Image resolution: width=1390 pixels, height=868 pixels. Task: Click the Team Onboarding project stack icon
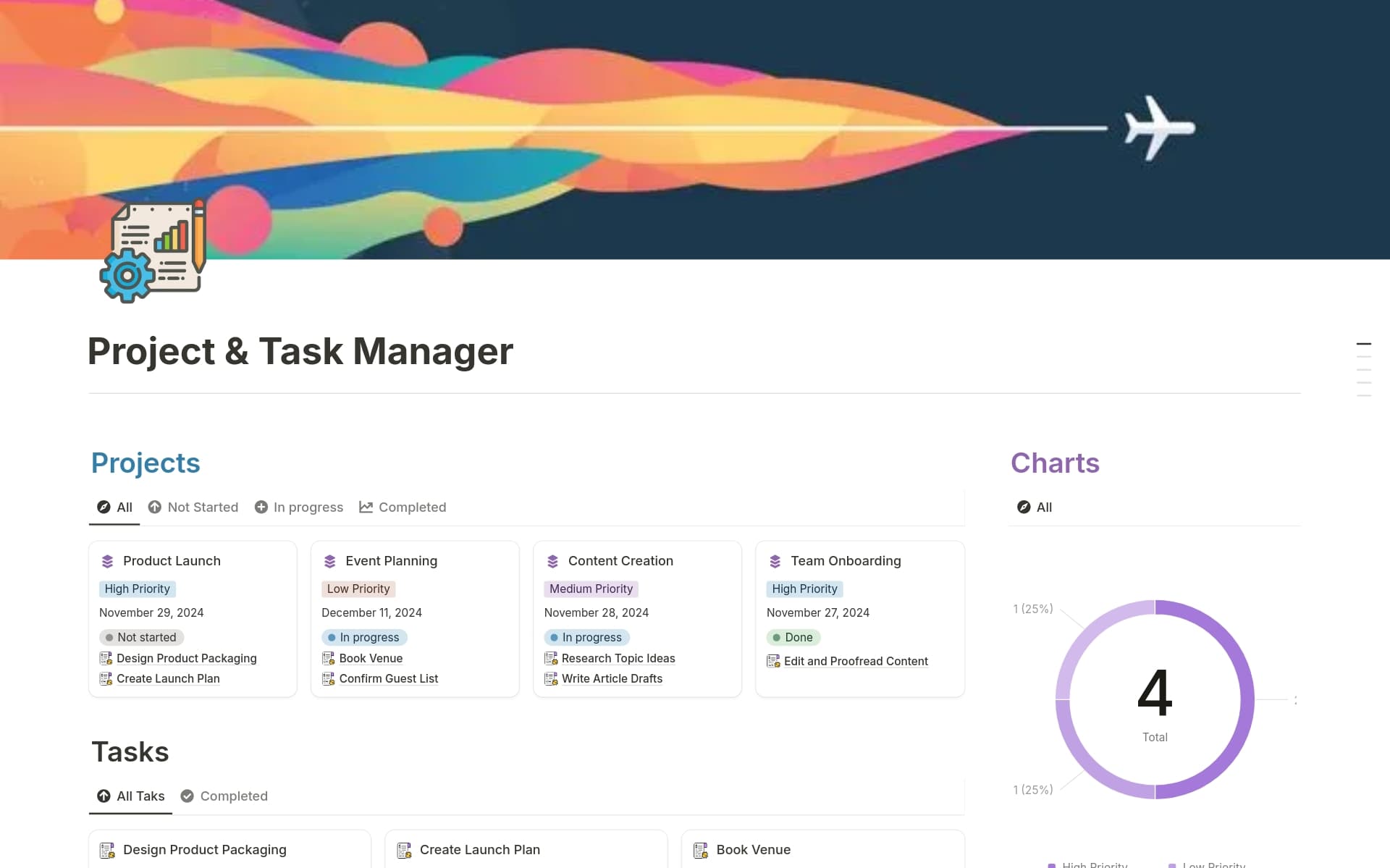click(x=775, y=561)
